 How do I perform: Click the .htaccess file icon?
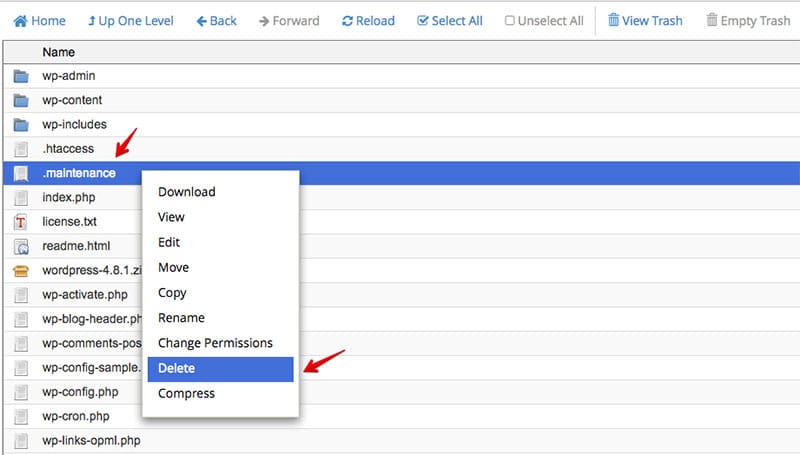click(21, 149)
